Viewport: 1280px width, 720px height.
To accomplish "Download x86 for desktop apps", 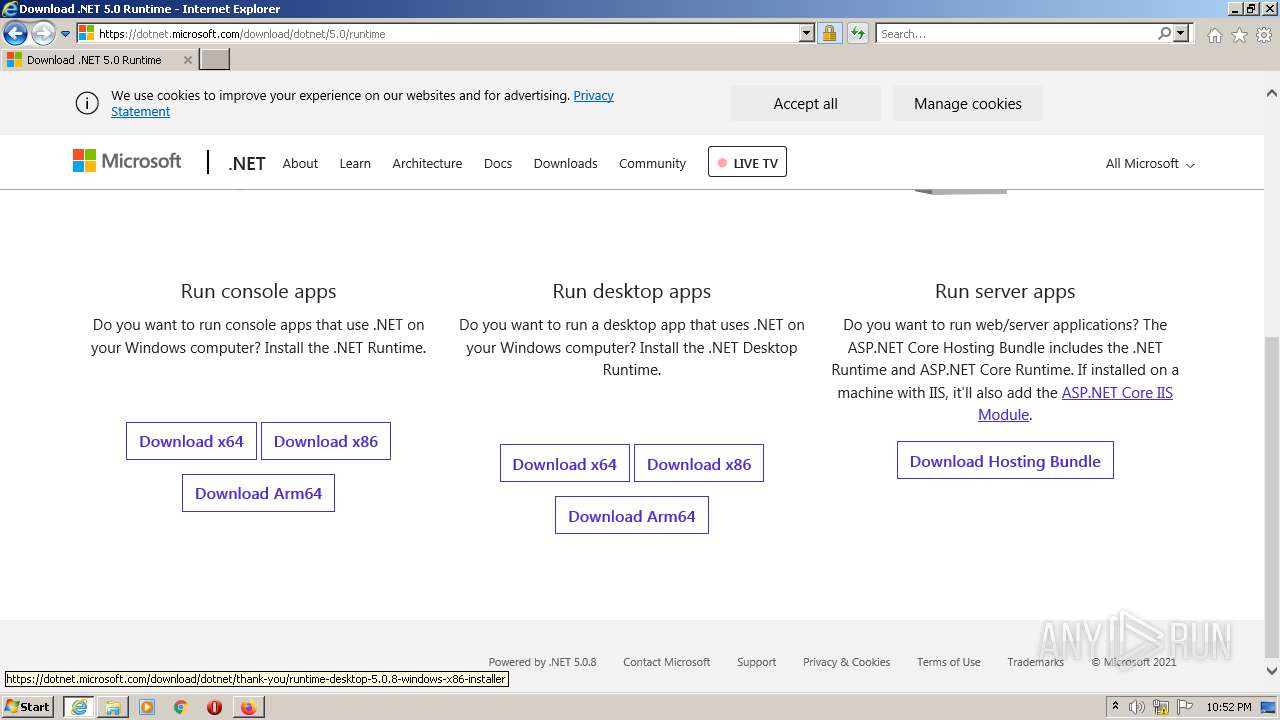I will tap(699, 464).
